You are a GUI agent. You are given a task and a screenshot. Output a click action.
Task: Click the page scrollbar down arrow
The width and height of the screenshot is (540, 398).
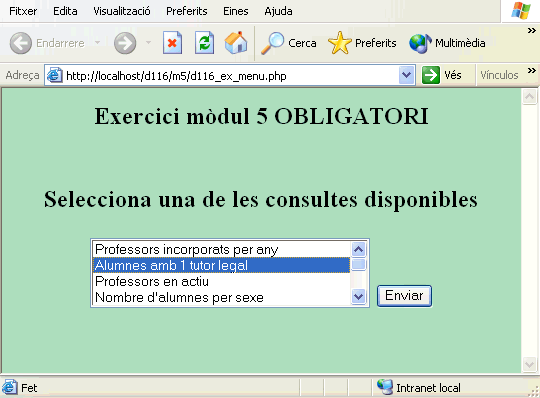(529, 364)
